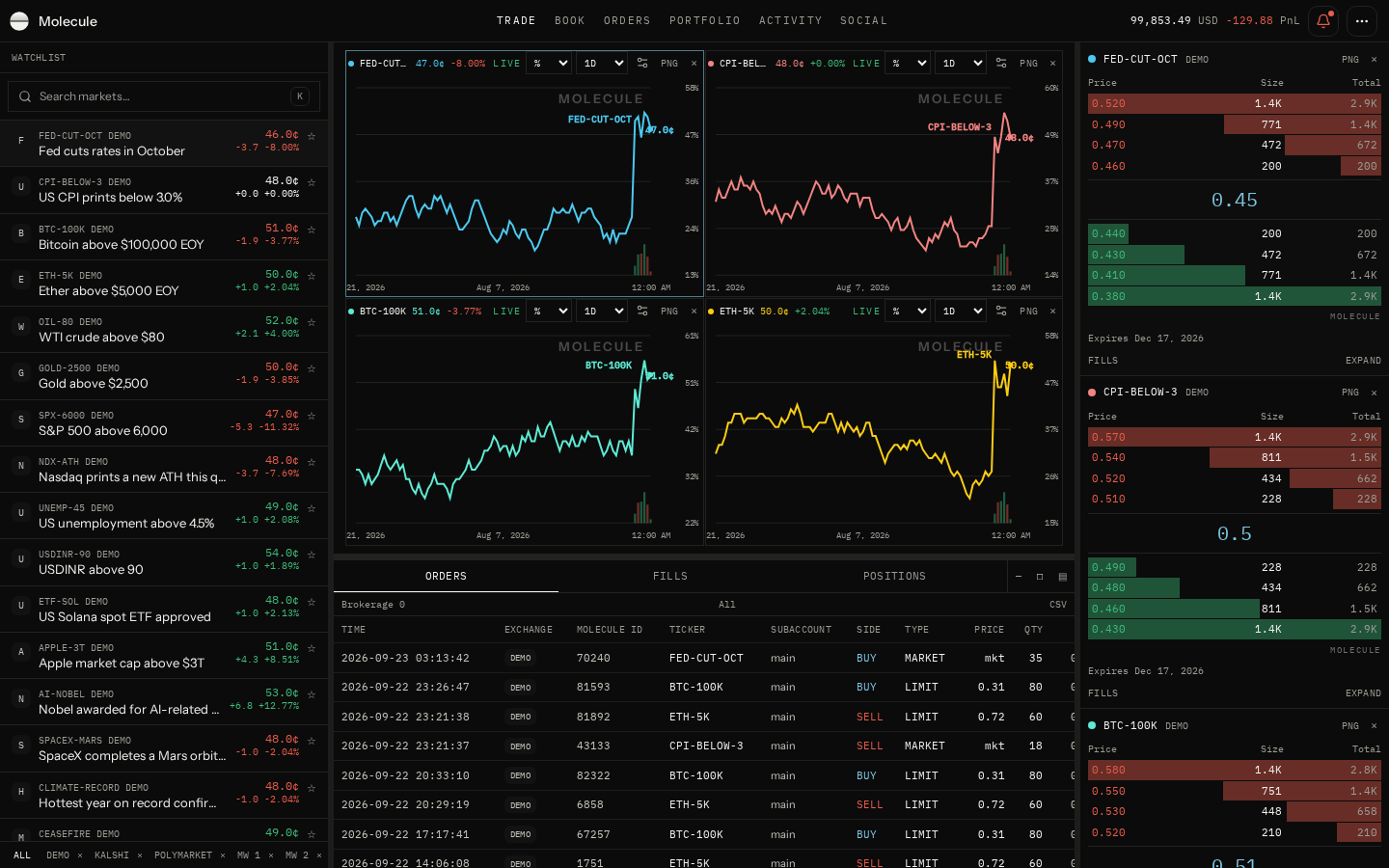Close the ETH-5K chart panel
Image resolution: width=1389 pixels, height=868 pixels.
(1052, 312)
